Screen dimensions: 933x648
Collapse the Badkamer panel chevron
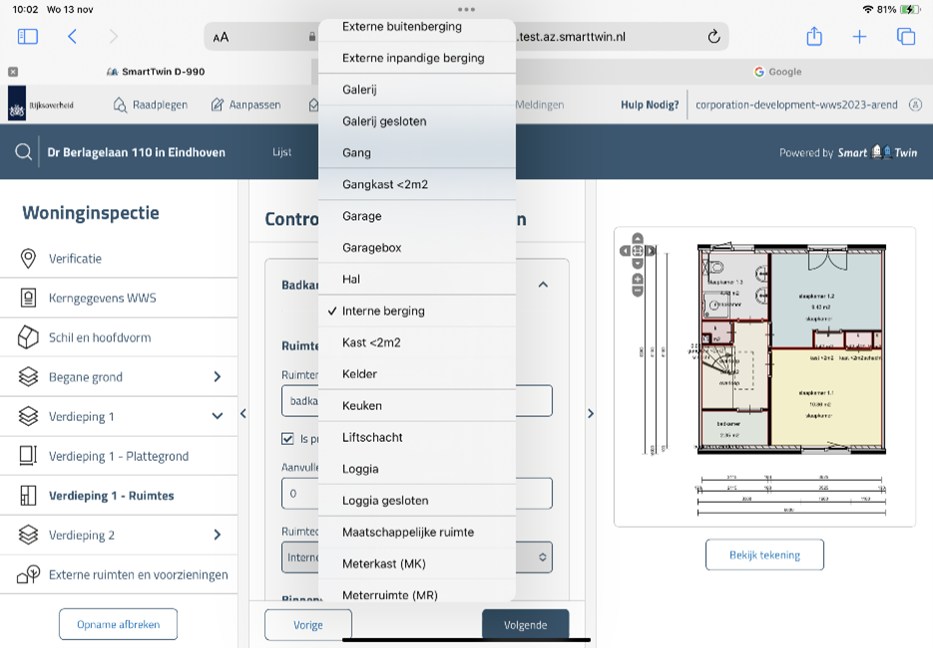tap(543, 285)
